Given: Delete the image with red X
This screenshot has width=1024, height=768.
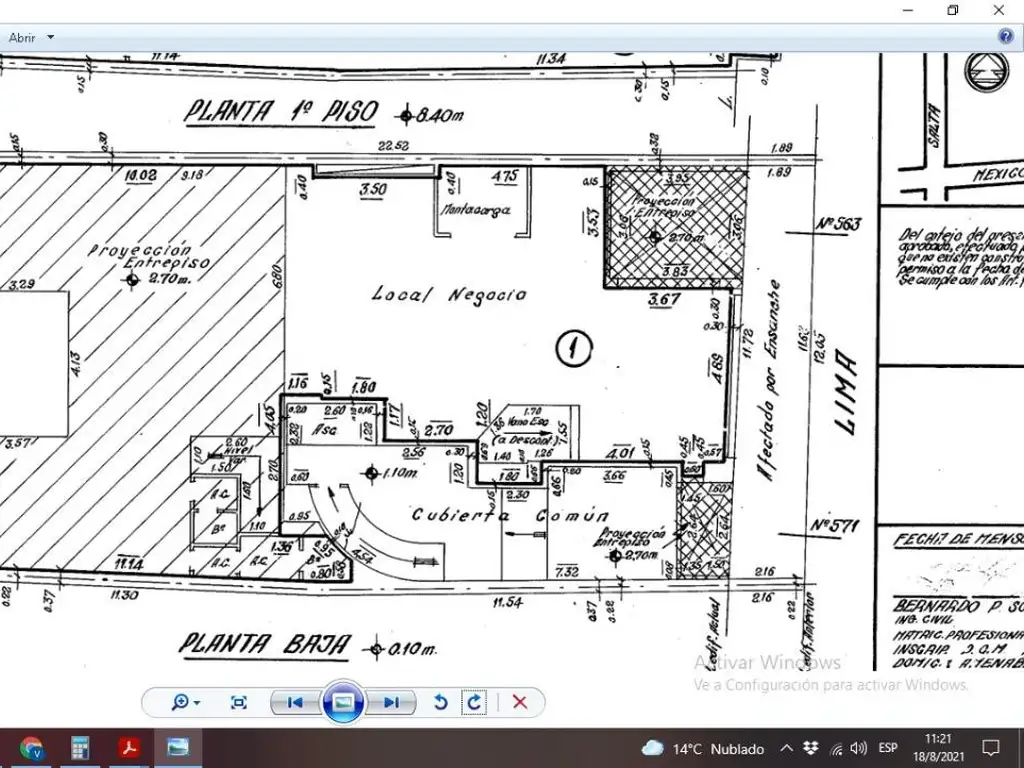Looking at the screenshot, I should (x=520, y=702).
